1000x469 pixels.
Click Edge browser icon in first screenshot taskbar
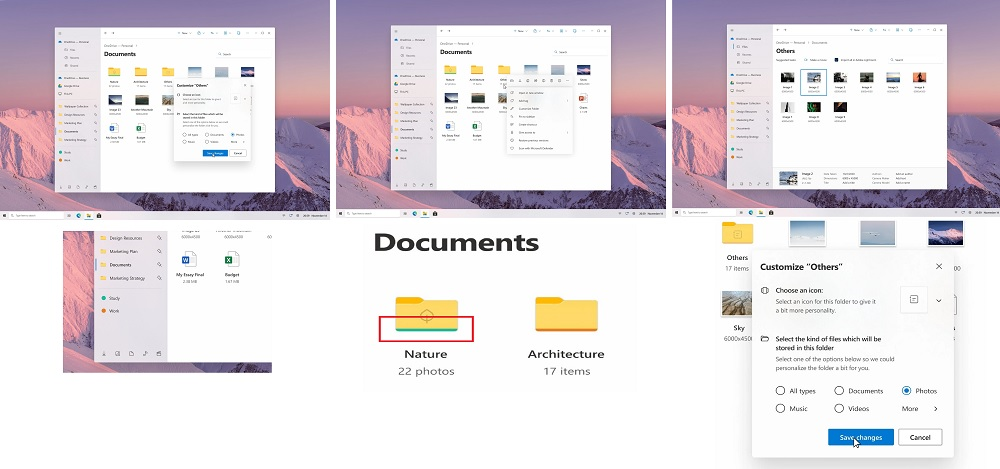point(78,216)
